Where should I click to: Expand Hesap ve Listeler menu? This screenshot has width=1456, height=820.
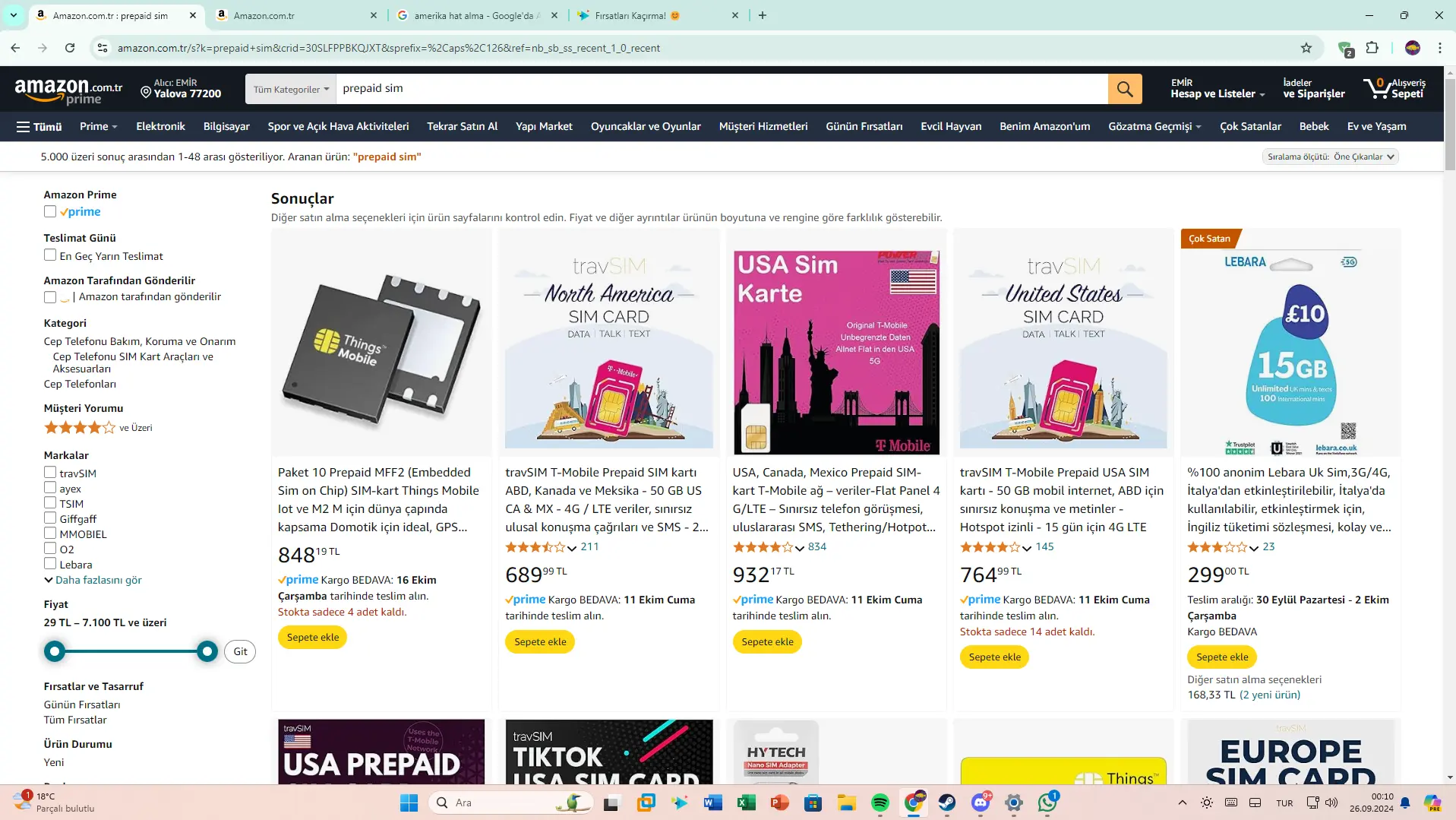tap(1218, 89)
